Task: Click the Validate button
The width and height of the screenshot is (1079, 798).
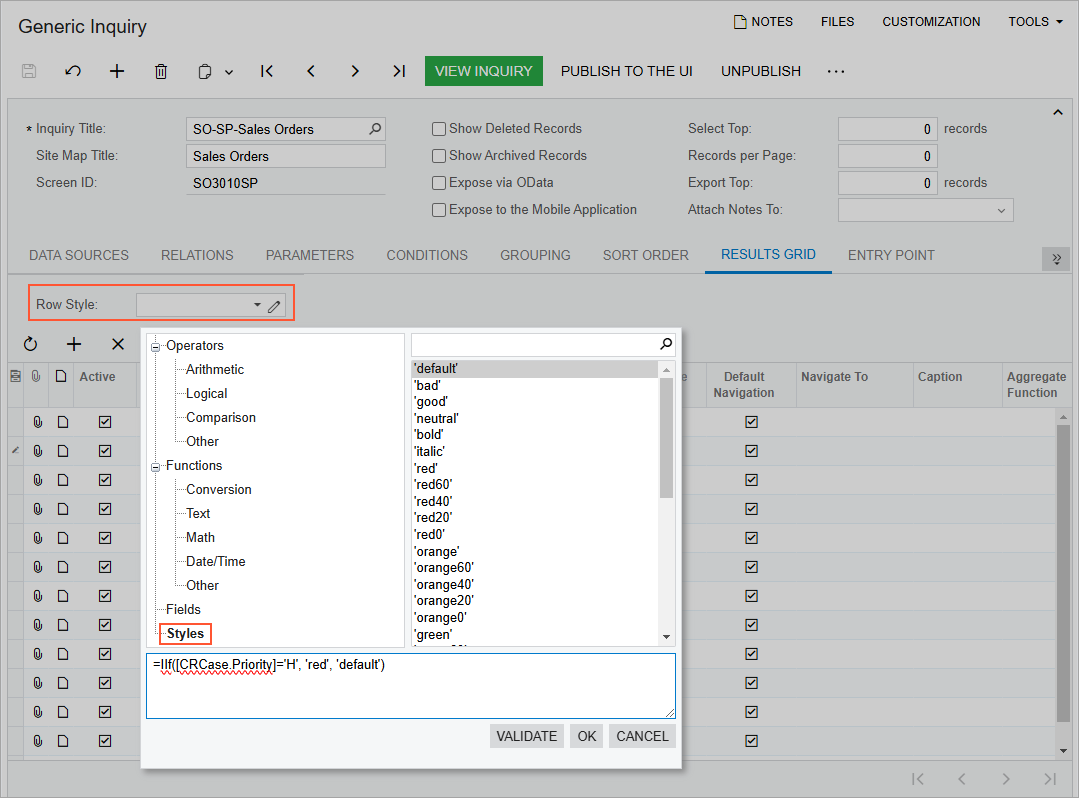Action: 527,736
